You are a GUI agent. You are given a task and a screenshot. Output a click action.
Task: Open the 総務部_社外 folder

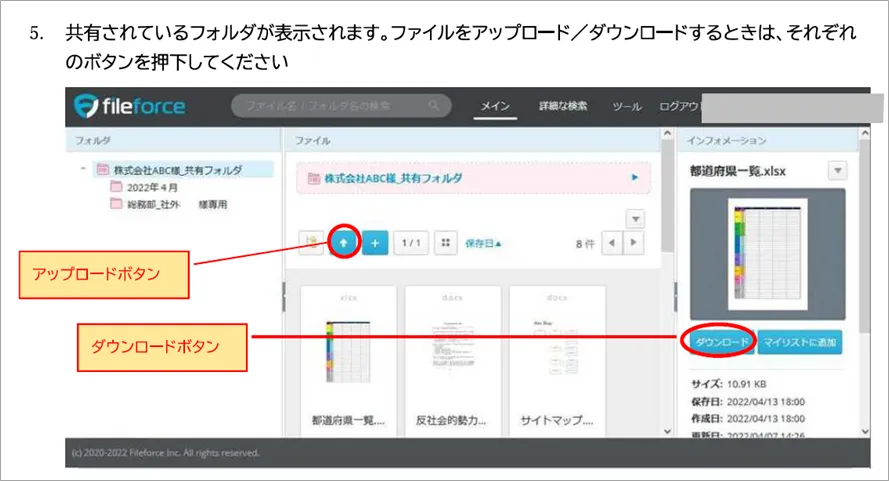click(169, 204)
